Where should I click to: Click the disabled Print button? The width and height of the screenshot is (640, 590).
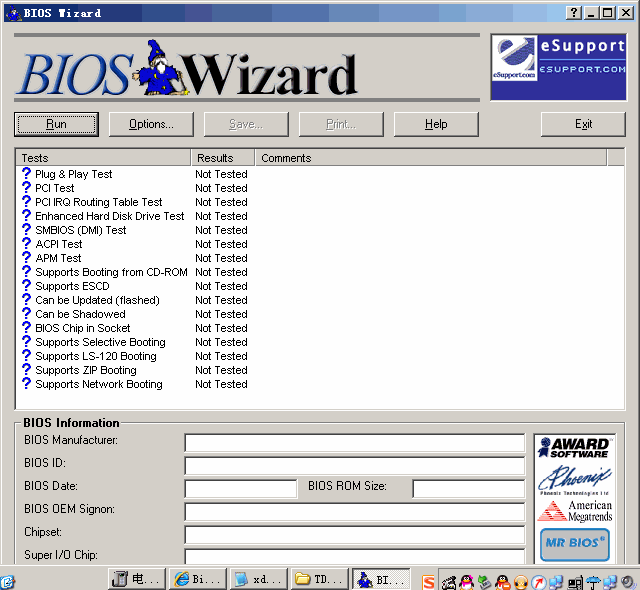[341, 124]
